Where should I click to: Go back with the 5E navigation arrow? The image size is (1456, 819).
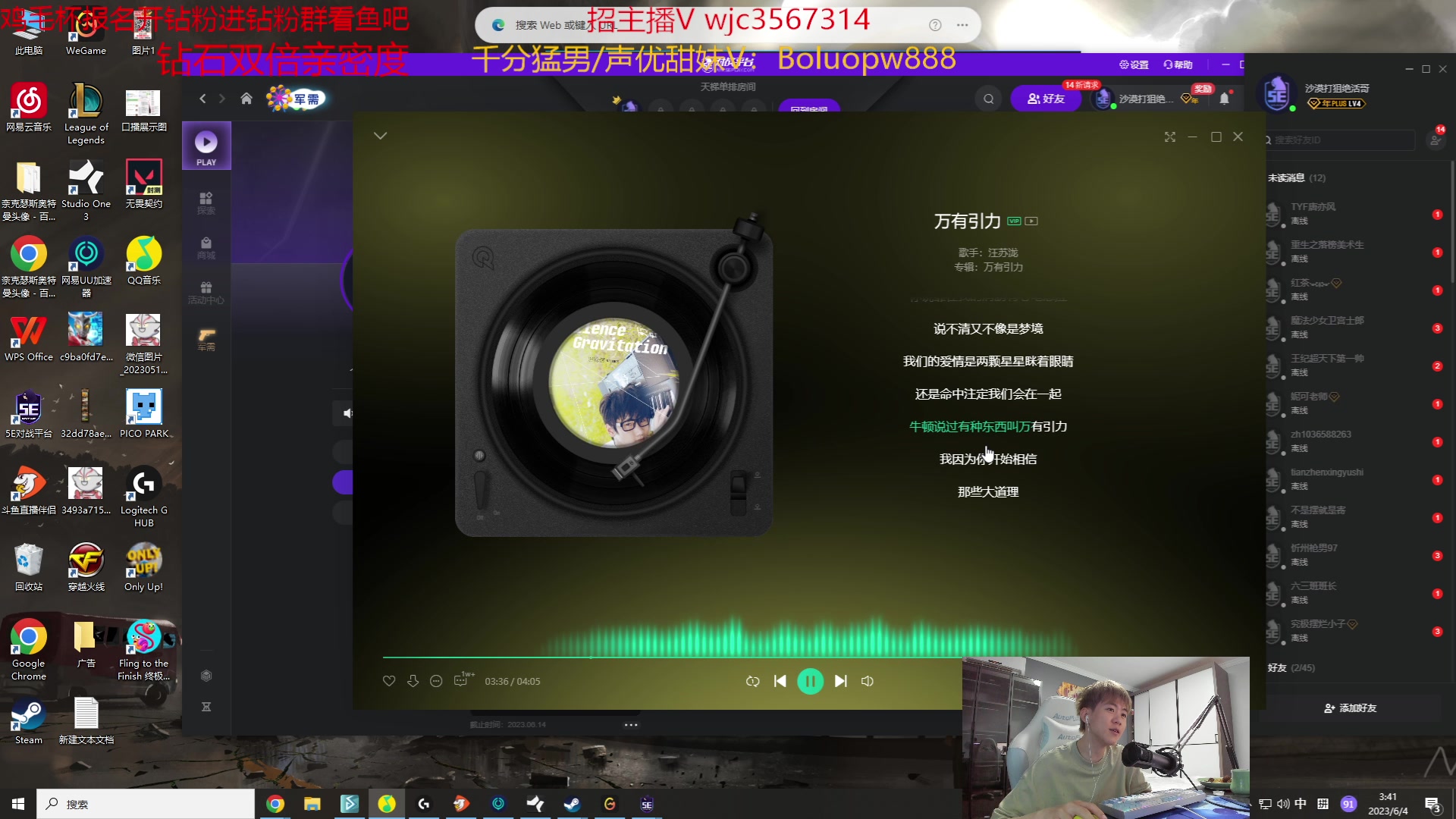click(202, 99)
